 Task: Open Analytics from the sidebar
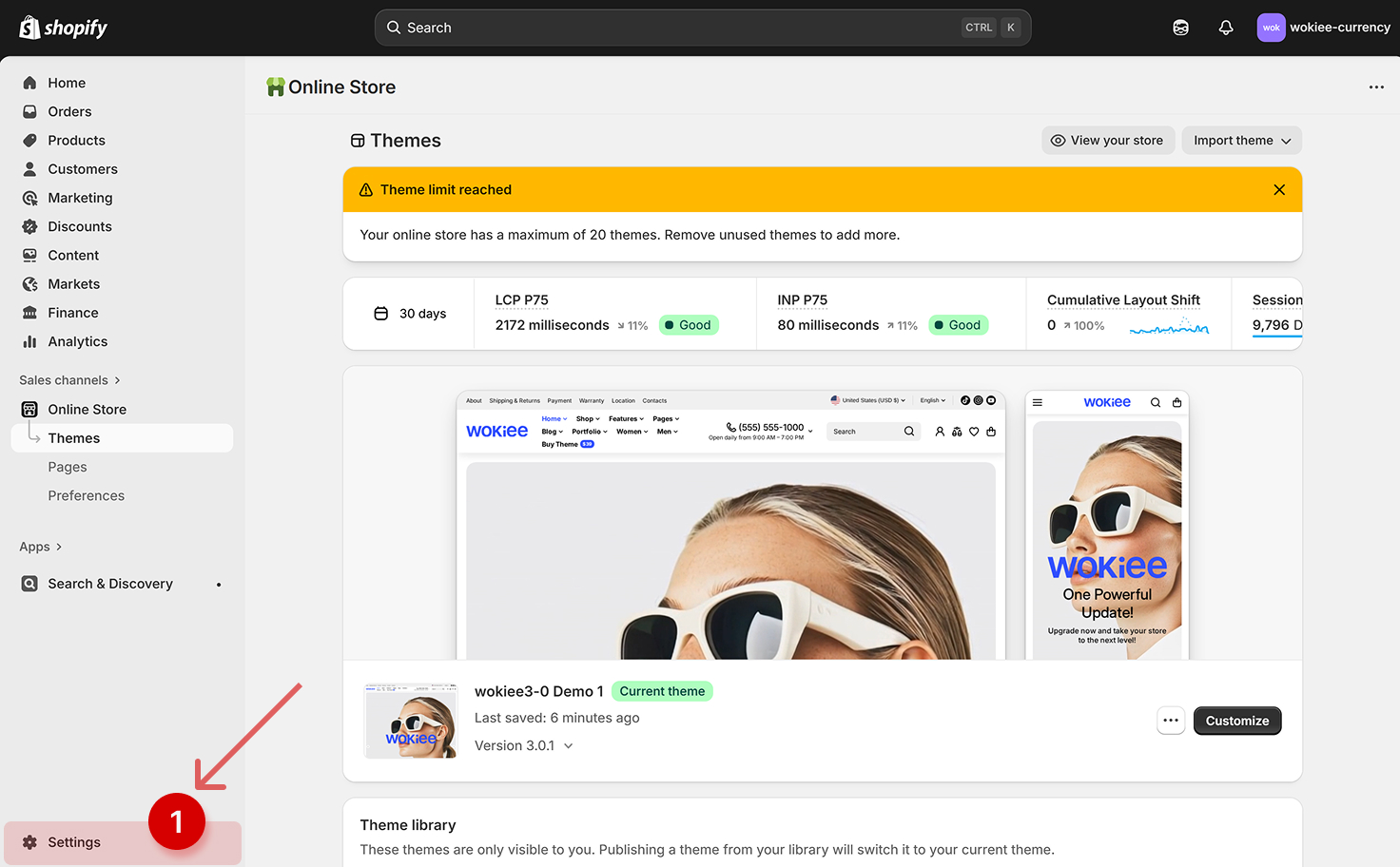coord(77,342)
